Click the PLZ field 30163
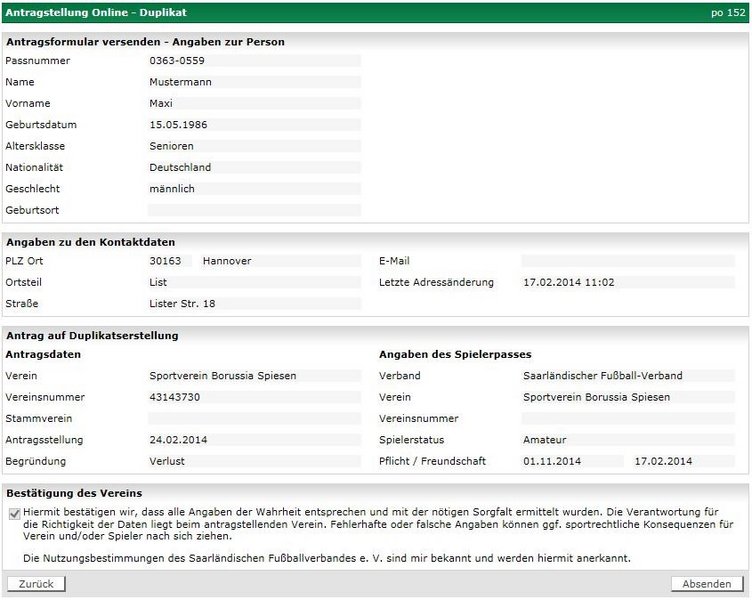The width and height of the screenshot is (752, 600). point(170,261)
